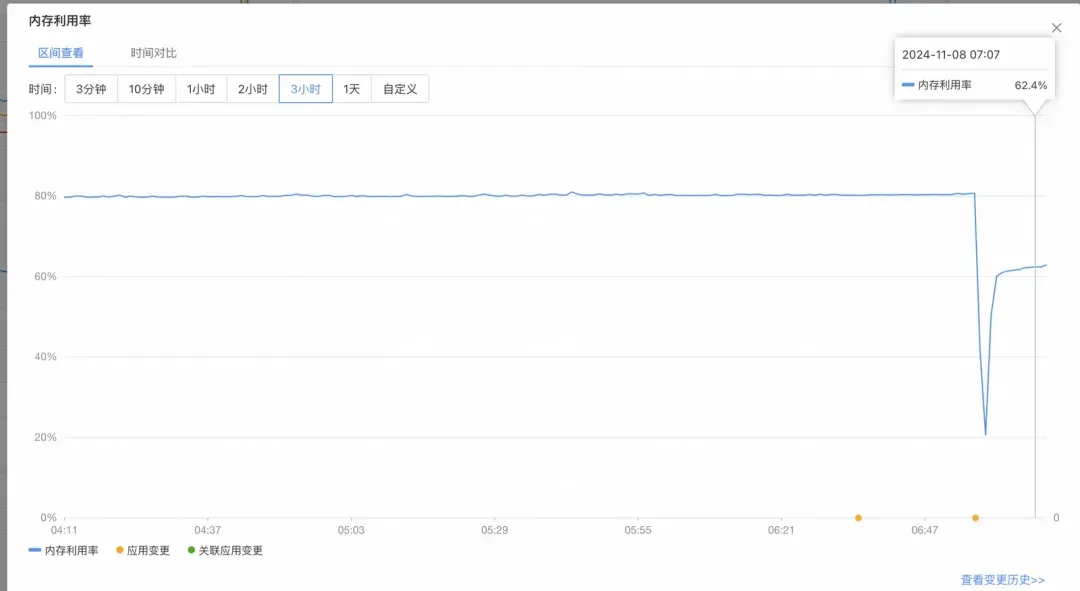This screenshot has height=591, width=1080.
Task: Choose the 2小时 time range
Action: click(x=252, y=89)
